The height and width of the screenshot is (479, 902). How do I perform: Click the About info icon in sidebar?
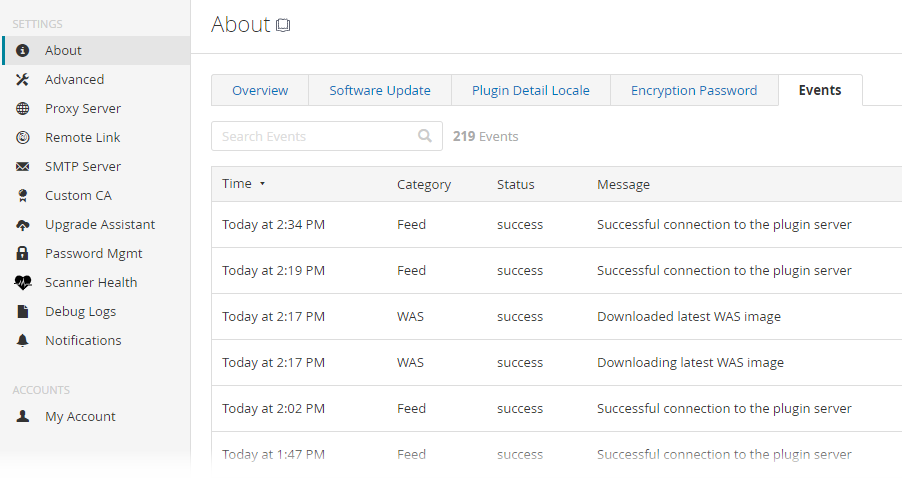(23, 51)
